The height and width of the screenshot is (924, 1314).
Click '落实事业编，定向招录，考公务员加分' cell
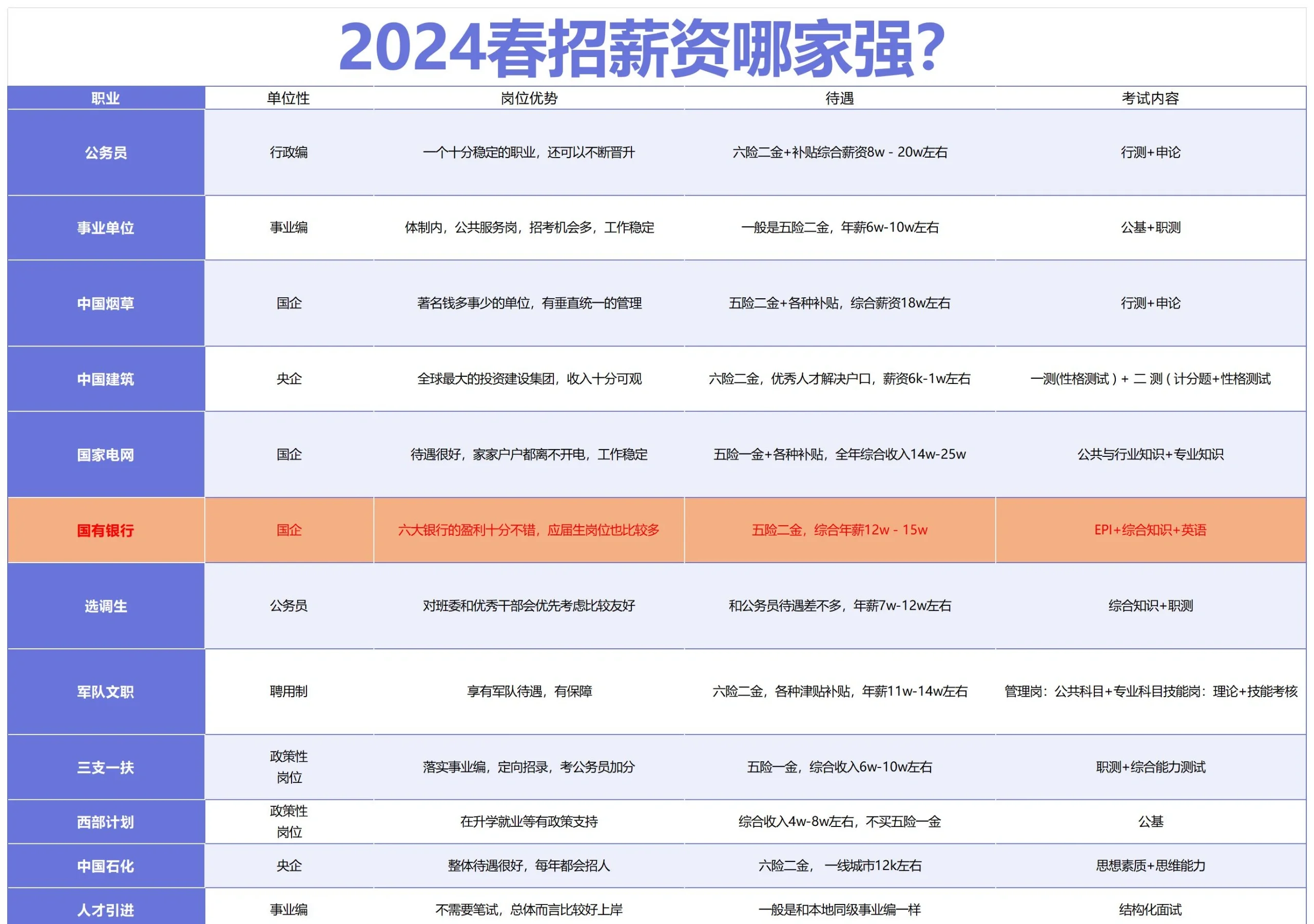pos(529,767)
